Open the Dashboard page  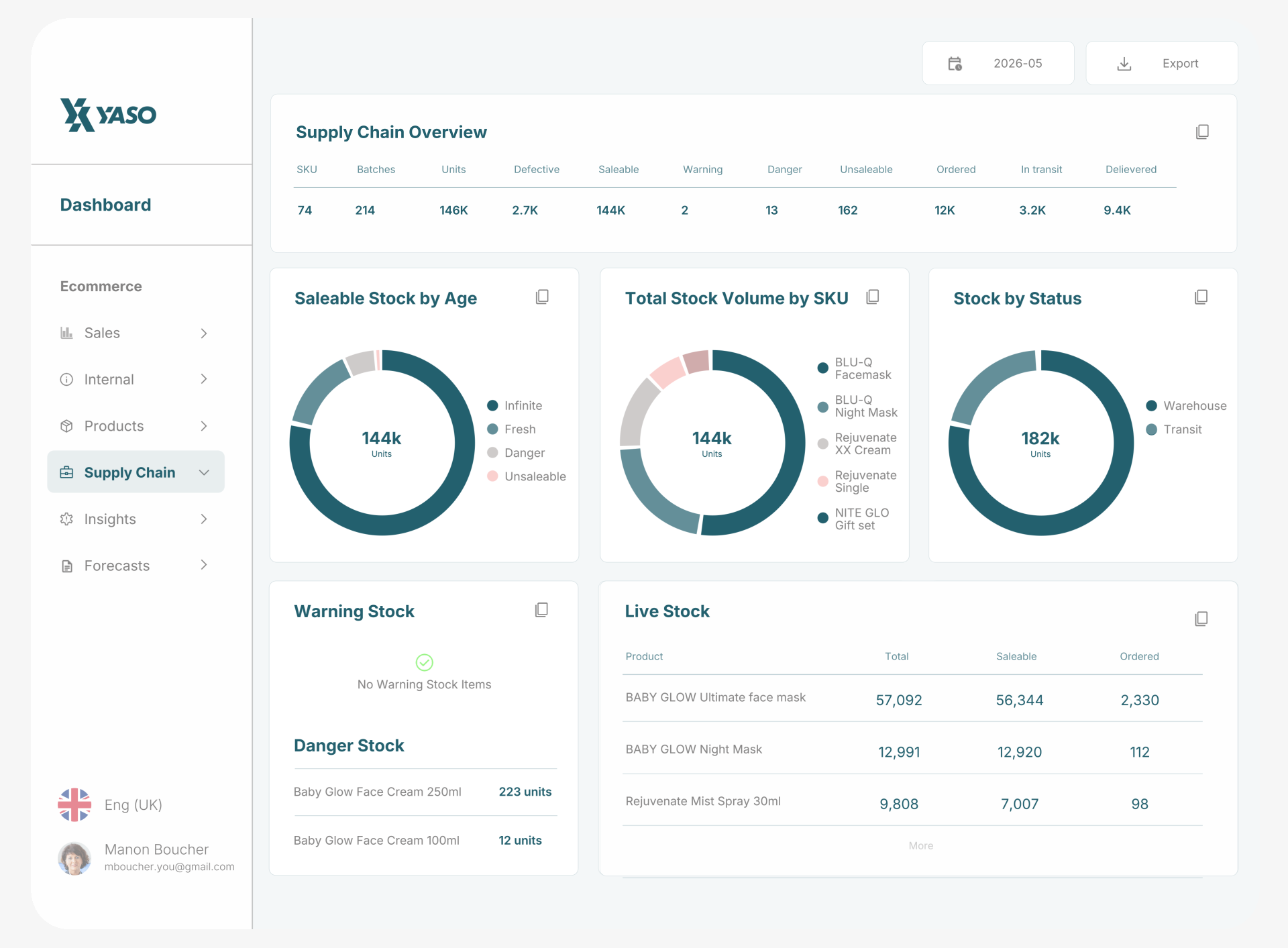[105, 205]
